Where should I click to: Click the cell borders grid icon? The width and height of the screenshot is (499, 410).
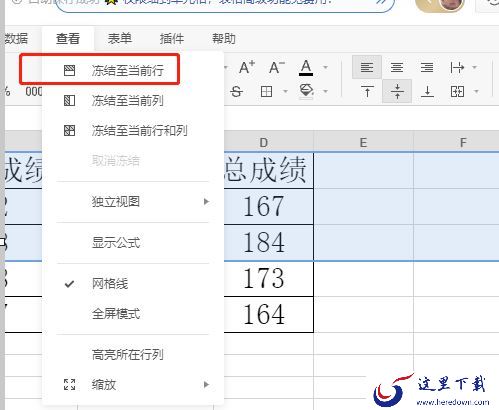266,91
